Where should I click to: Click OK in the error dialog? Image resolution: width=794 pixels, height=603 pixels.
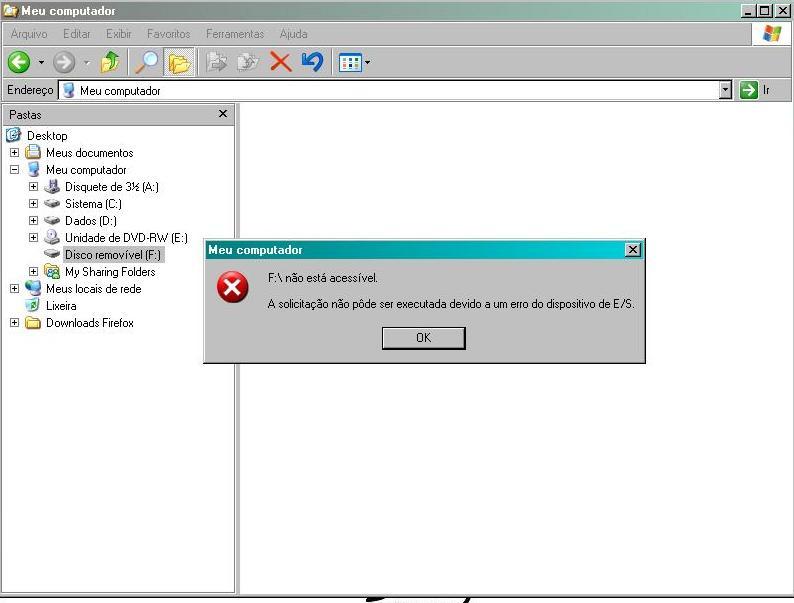pyautogui.click(x=423, y=338)
